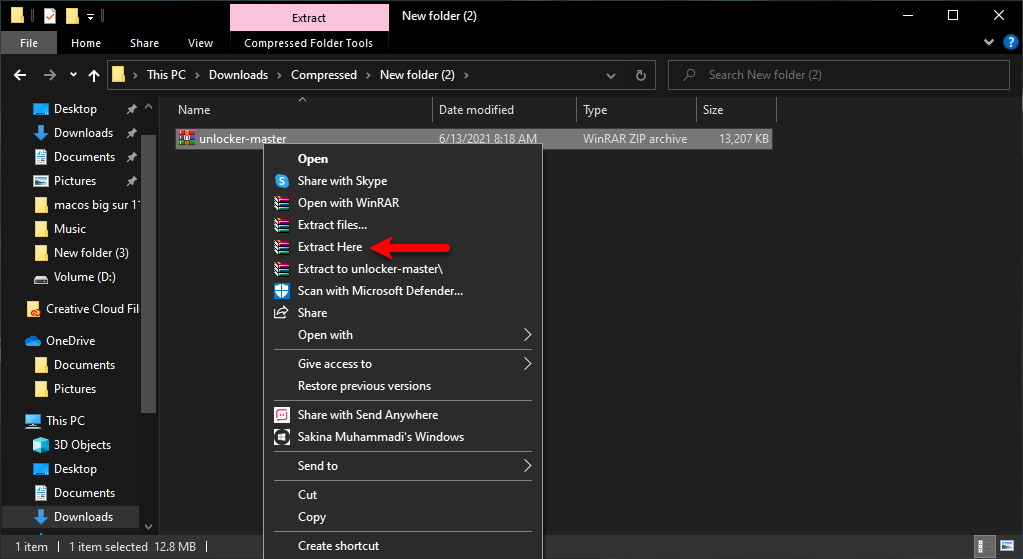Click the WinRAR icon beside Extract Here
1023x559 pixels.
[x=282, y=247]
